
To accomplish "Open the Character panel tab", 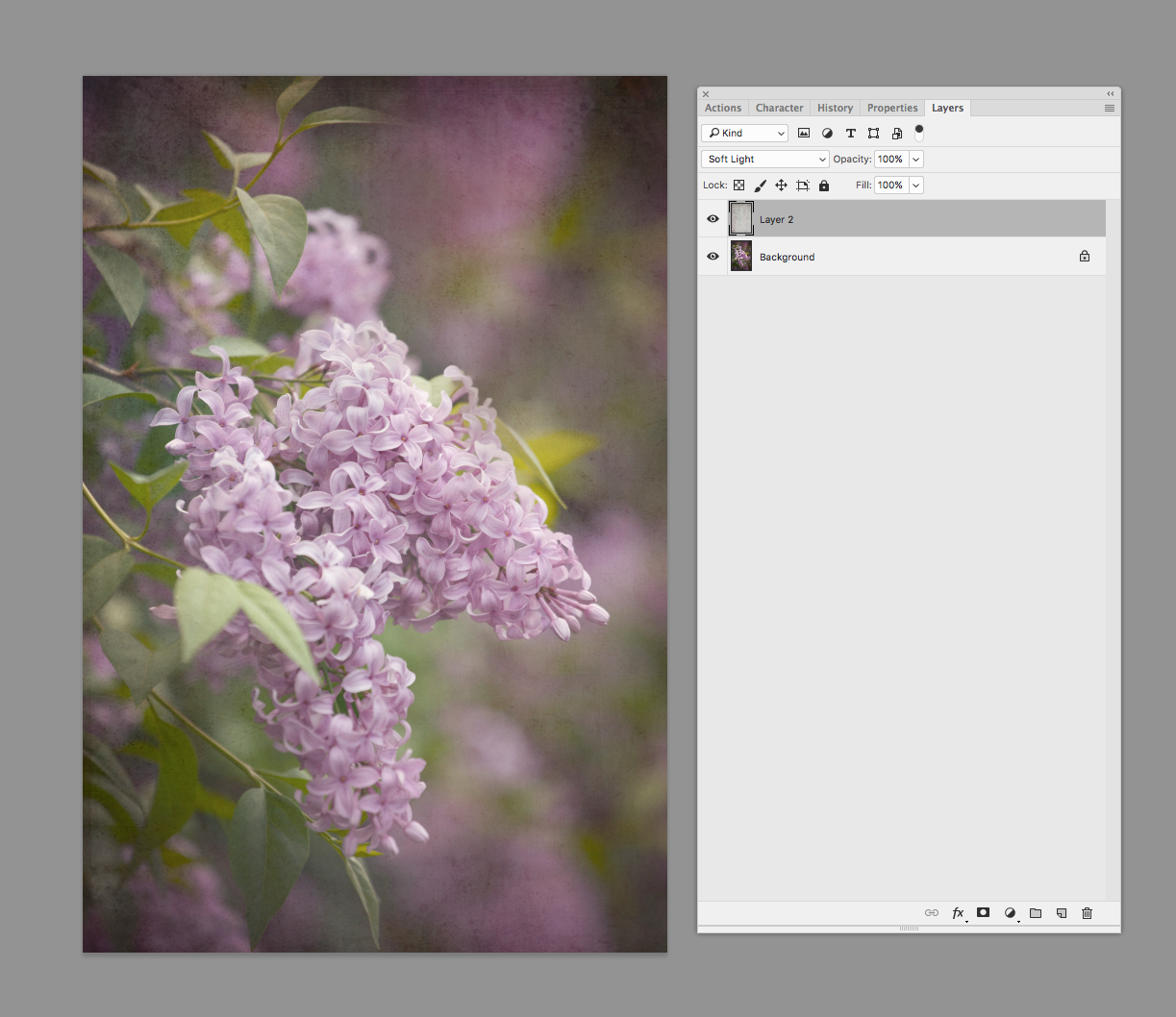I will 779,108.
